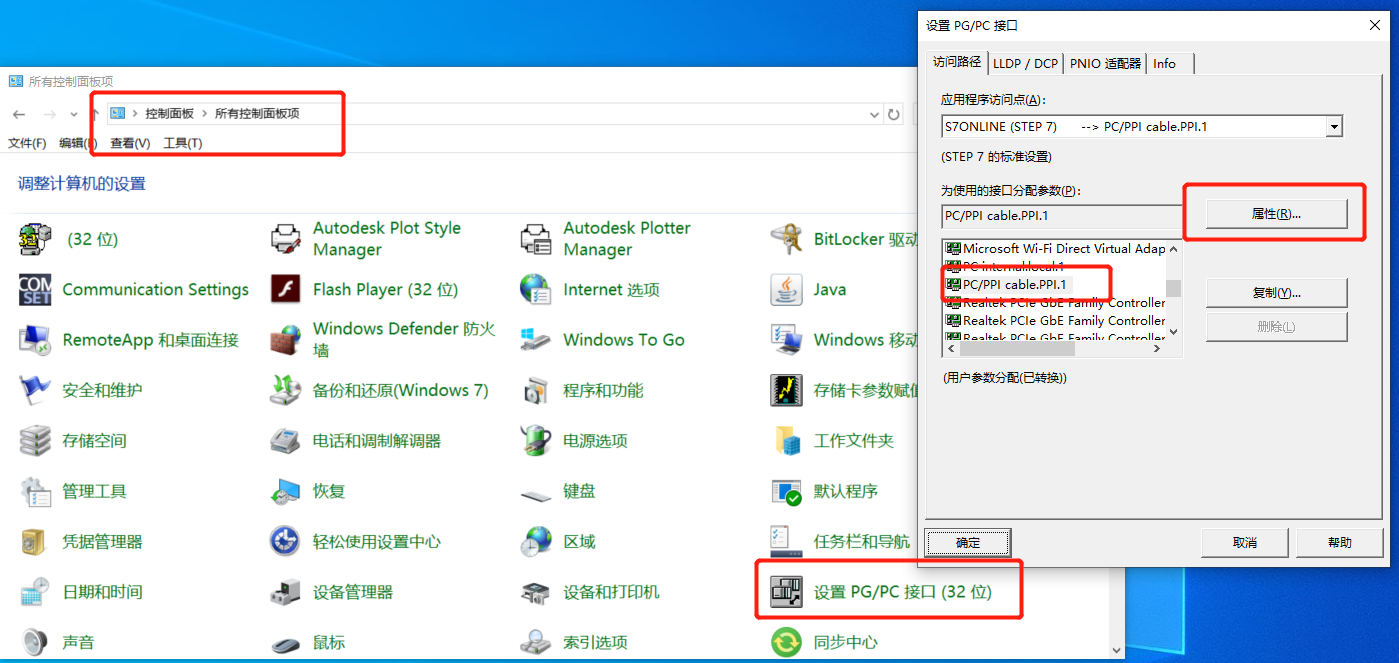Click the interface list scroll-right arrow

pos(1158,349)
